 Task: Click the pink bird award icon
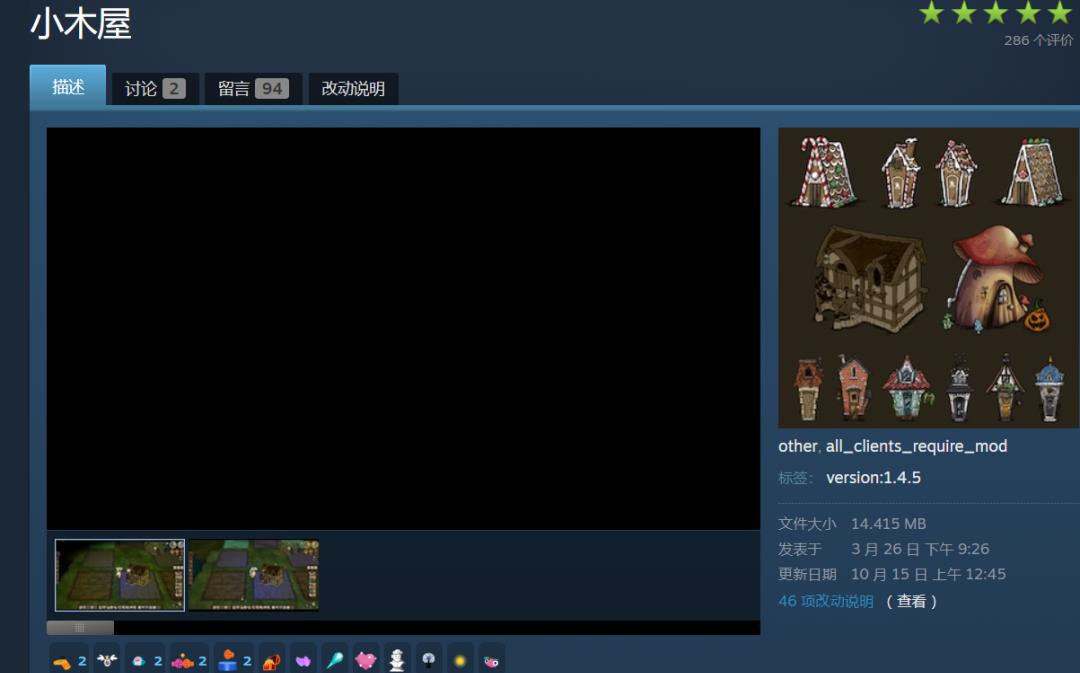click(x=491, y=661)
